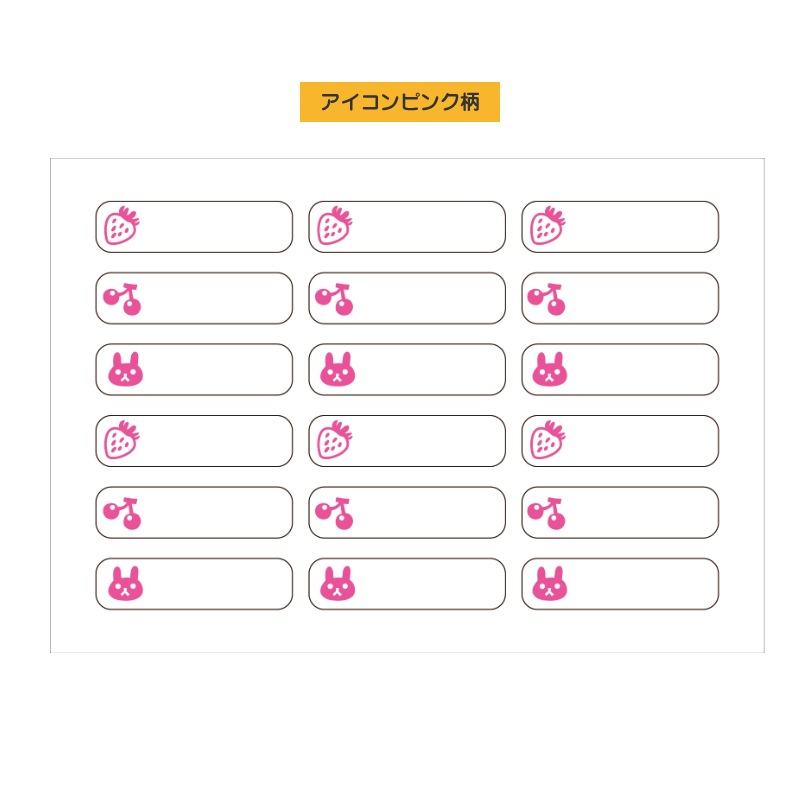This screenshot has width=800, height=800.
Task: Click the orange アイコンピンク柄 title label
Action: (x=399, y=102)
